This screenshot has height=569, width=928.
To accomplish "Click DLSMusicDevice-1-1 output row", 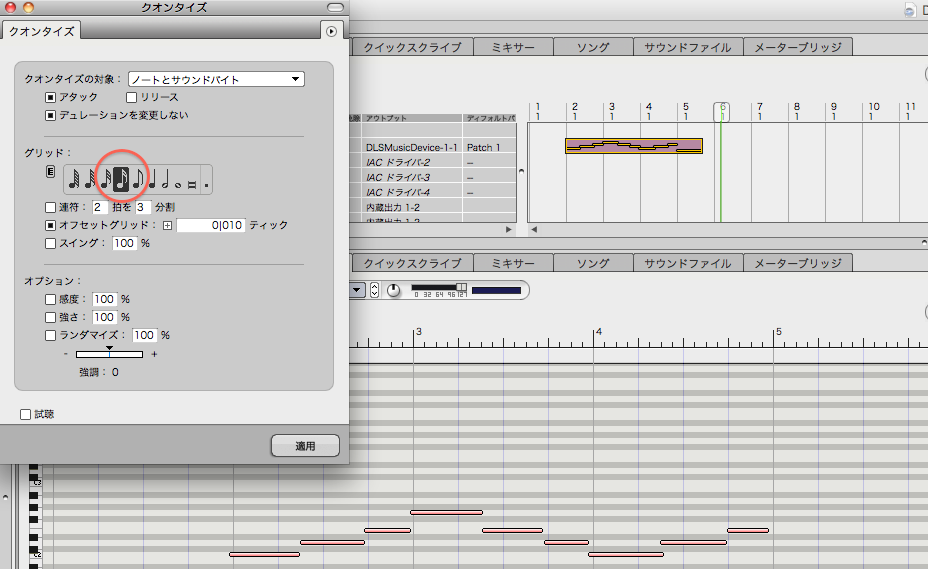I will [411, 147].
